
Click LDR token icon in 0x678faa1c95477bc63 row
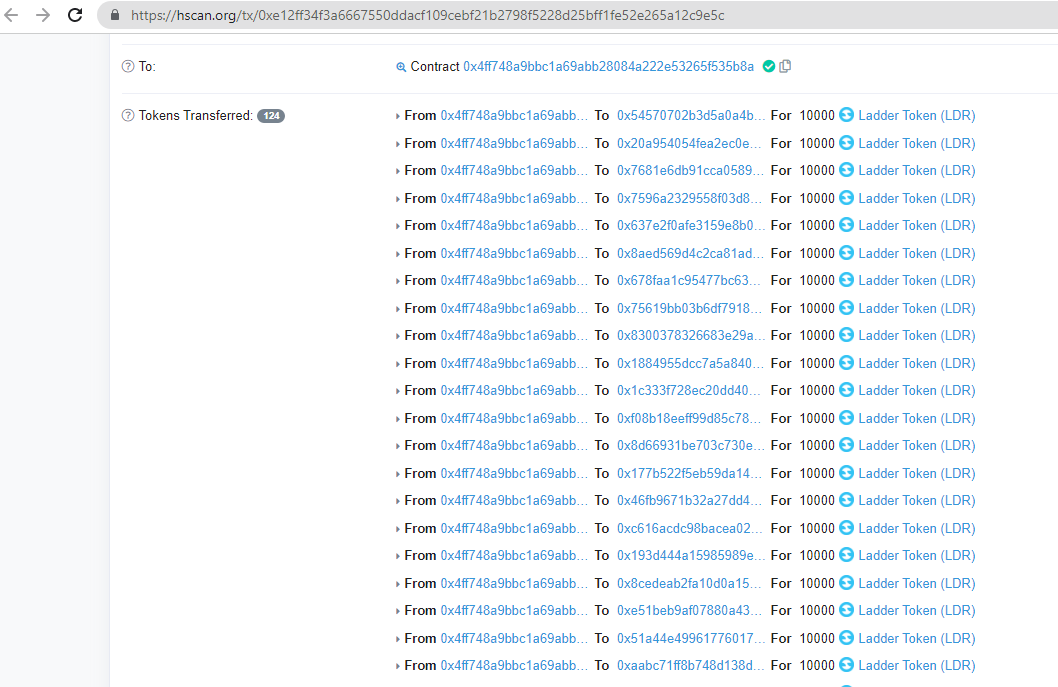[x=846, y=279]
